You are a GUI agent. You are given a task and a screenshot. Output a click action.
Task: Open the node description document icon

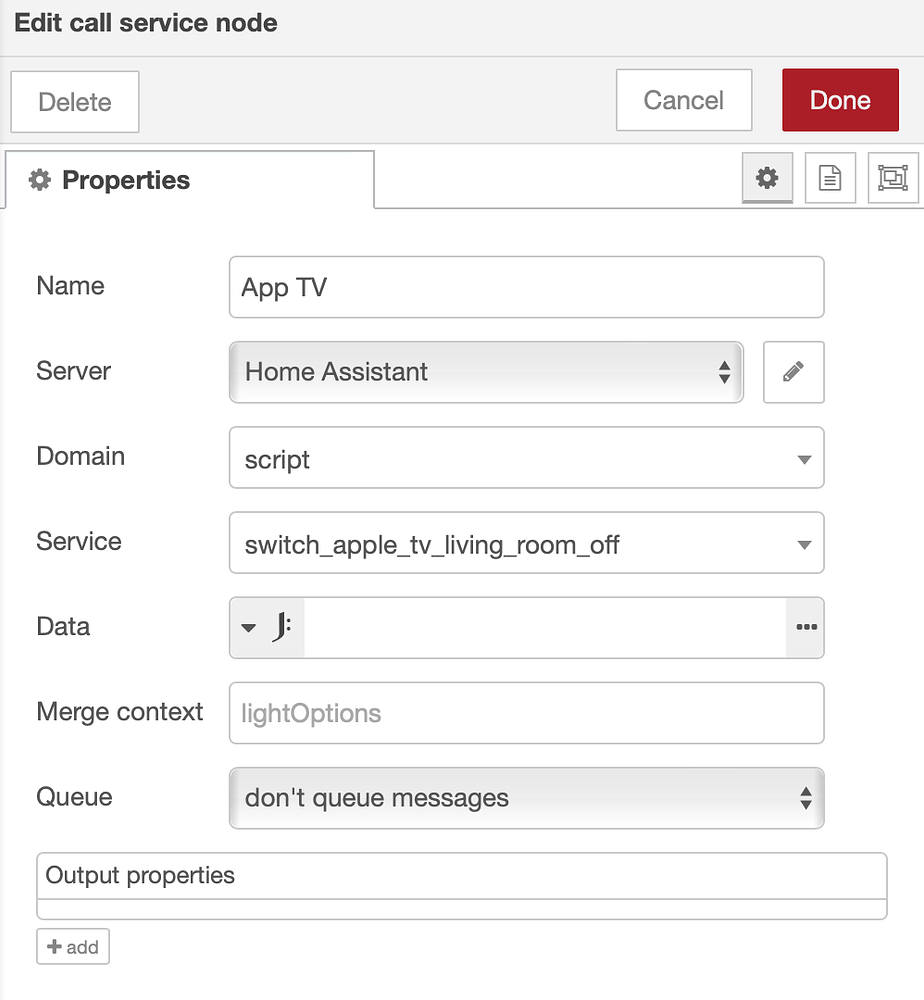tap(830, 177)
